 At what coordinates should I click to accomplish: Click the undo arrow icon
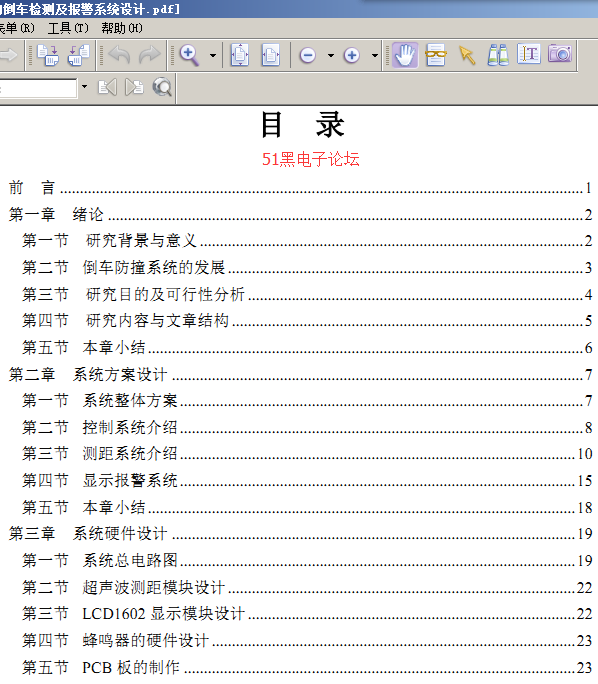coord(119,55)
